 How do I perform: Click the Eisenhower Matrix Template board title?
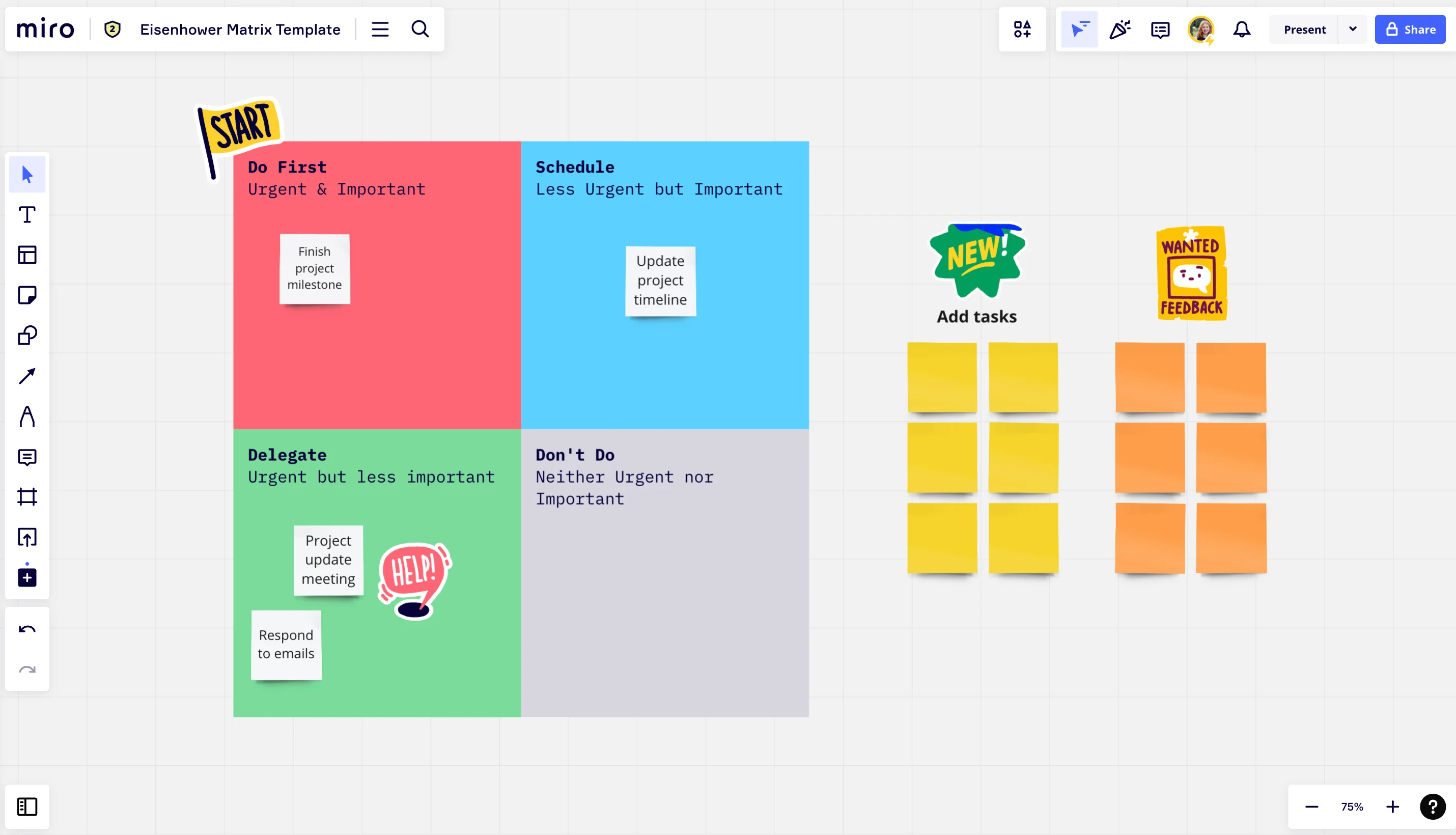240,29
